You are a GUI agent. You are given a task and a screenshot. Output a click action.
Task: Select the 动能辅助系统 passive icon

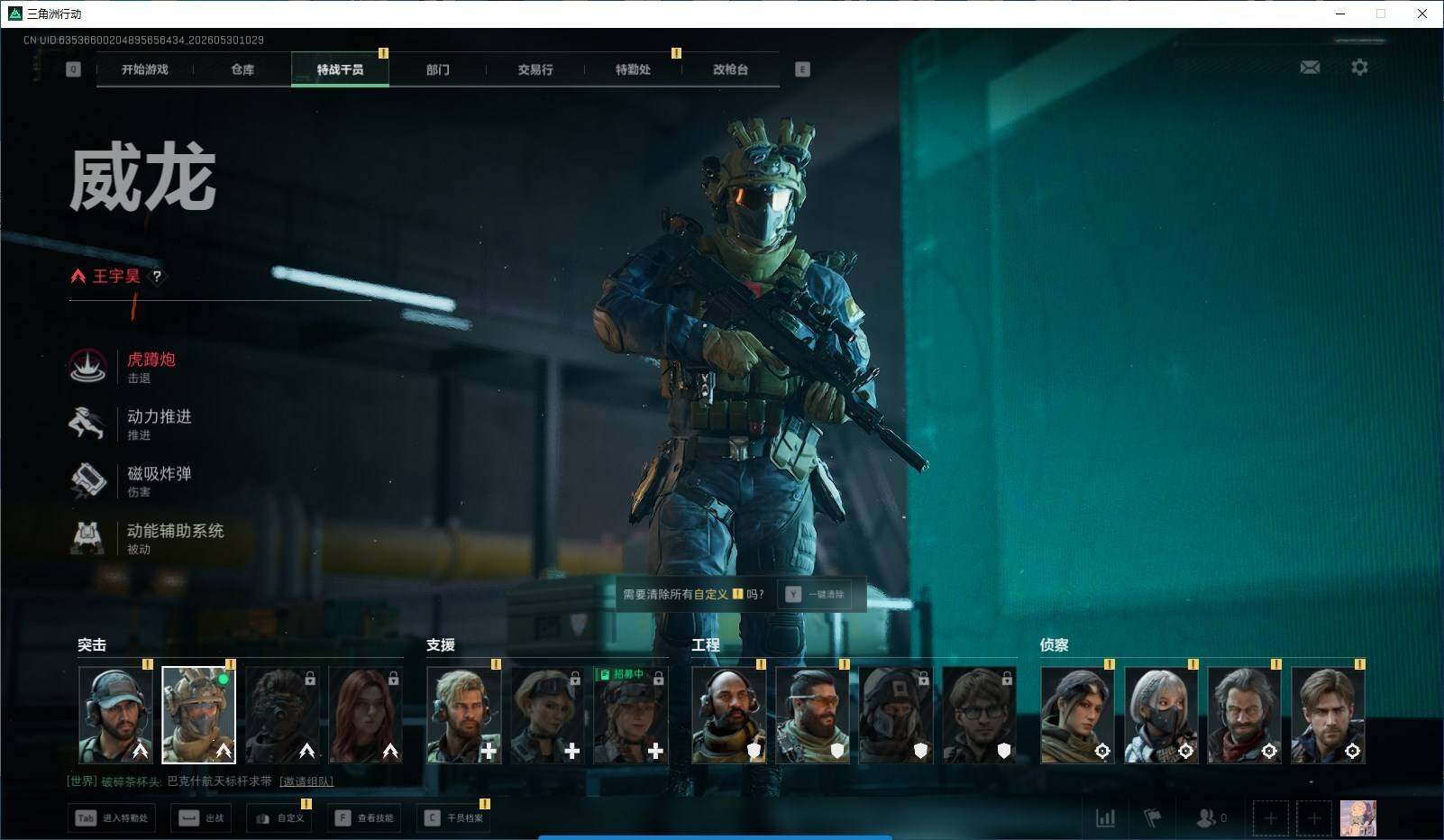click(x=87, y=537)
